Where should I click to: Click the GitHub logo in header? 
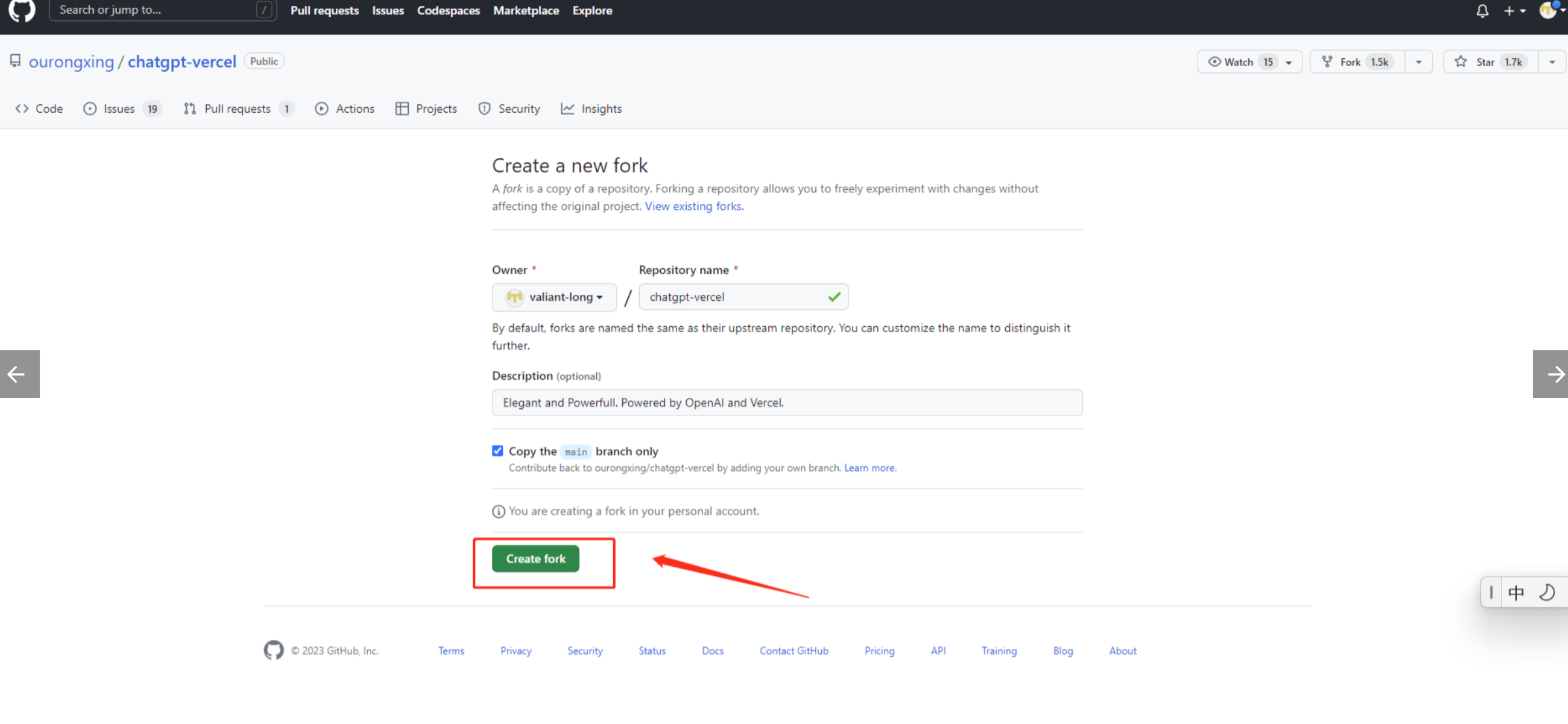click(x=22, y=10)
